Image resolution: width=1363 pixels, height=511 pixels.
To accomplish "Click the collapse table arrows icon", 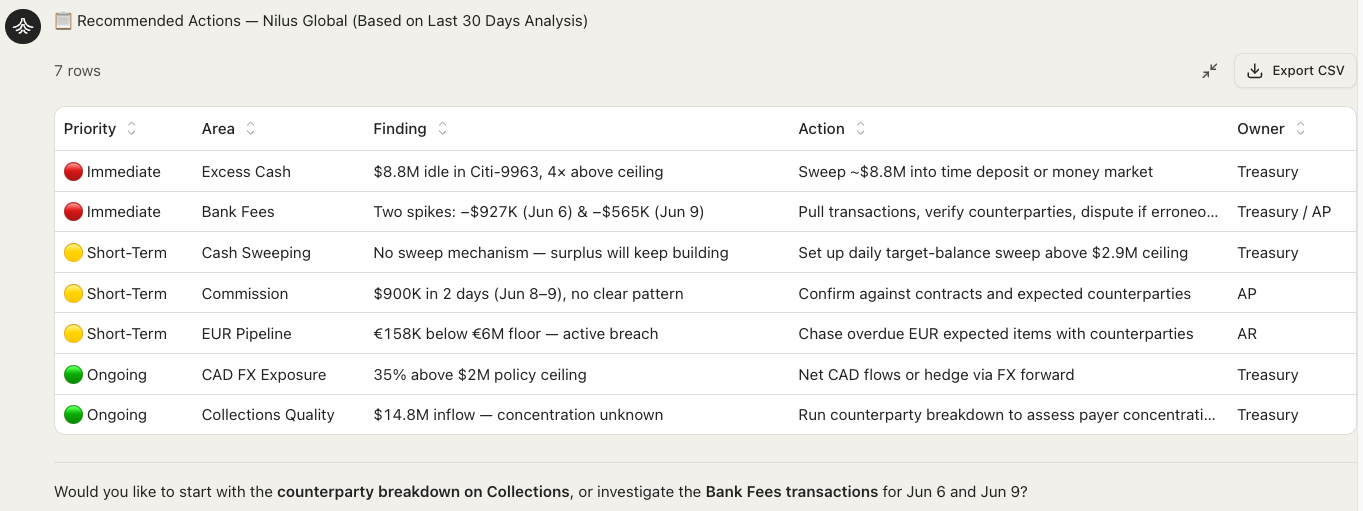I will pos(1210,71).
